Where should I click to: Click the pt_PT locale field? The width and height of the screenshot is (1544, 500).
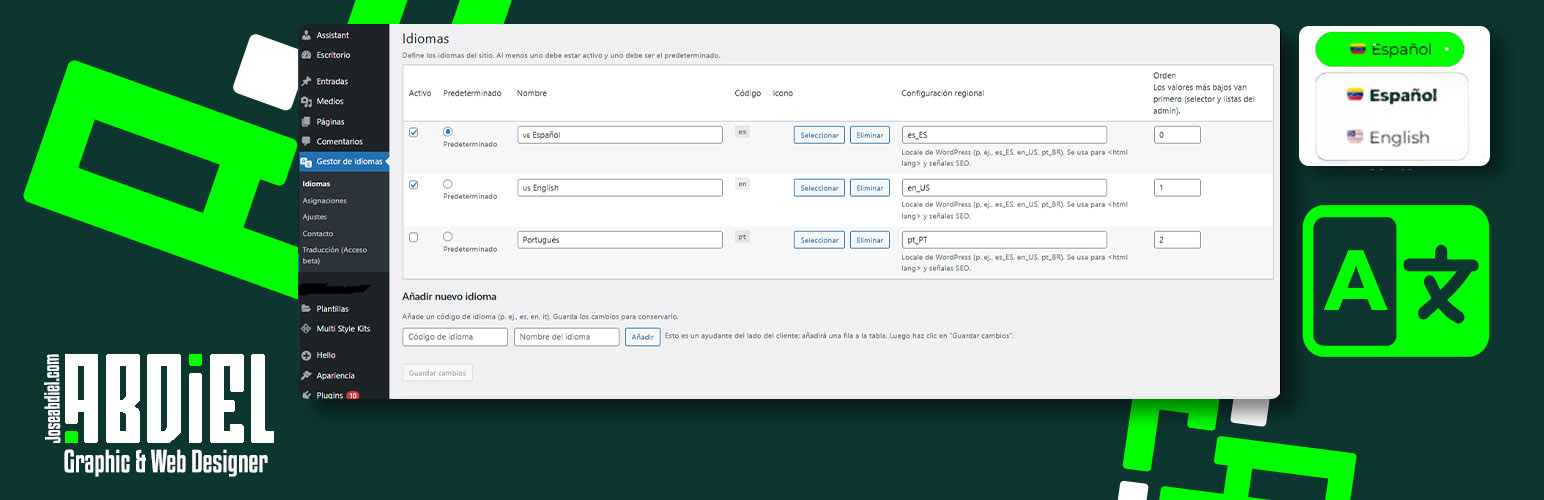(x=1004, y=240)
